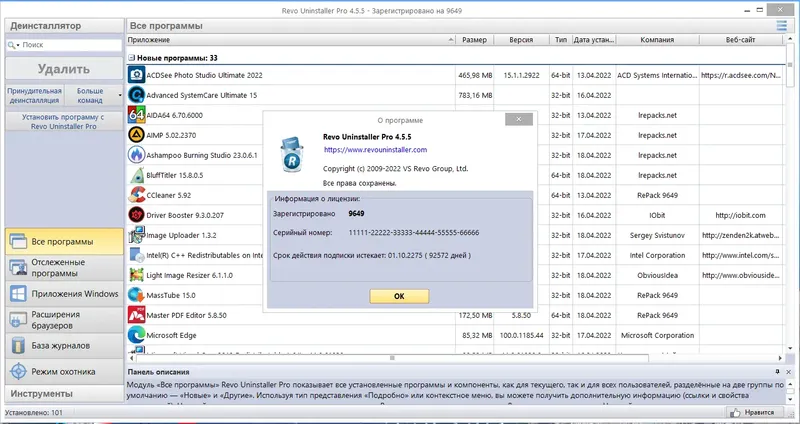Collapse the Деинсталлятор section header

(x=64, y=26)
